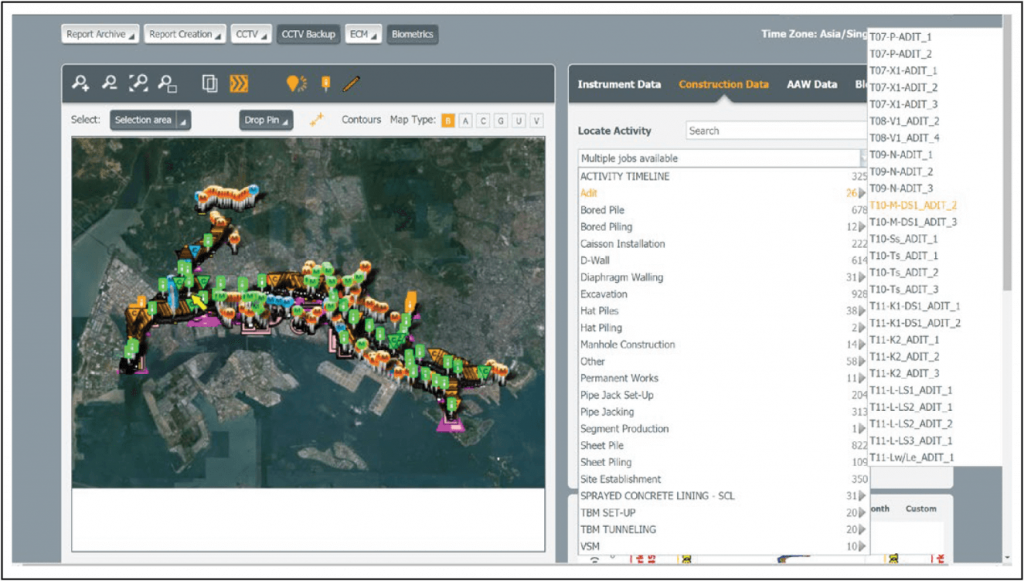Select the Zoom Out magnifier tool
1024x581 pixels.
(111, 85)
